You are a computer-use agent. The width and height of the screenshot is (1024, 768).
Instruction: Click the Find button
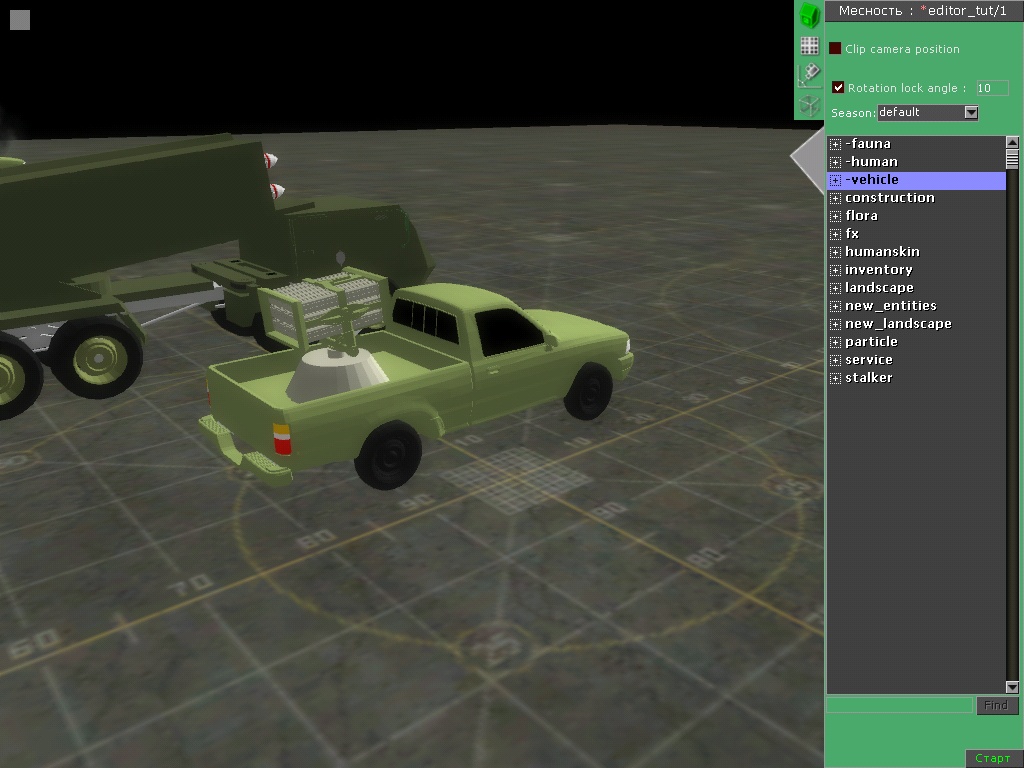997,705
